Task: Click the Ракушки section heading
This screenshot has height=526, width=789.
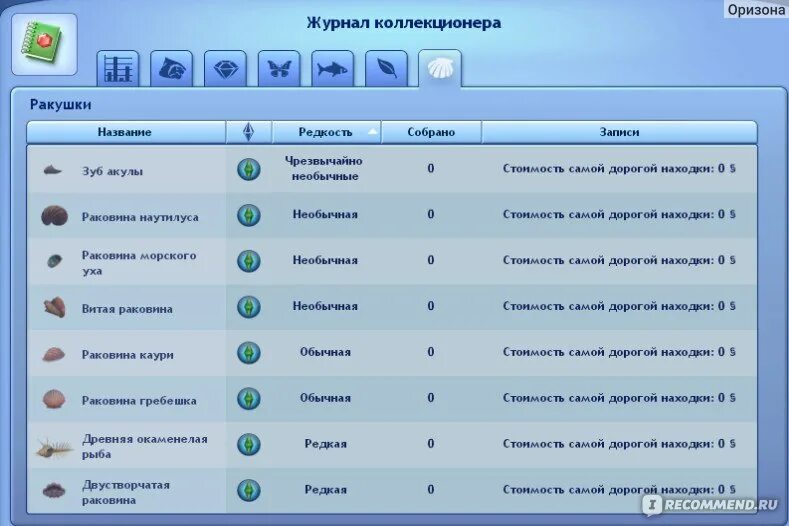Action: pos(60,105)
